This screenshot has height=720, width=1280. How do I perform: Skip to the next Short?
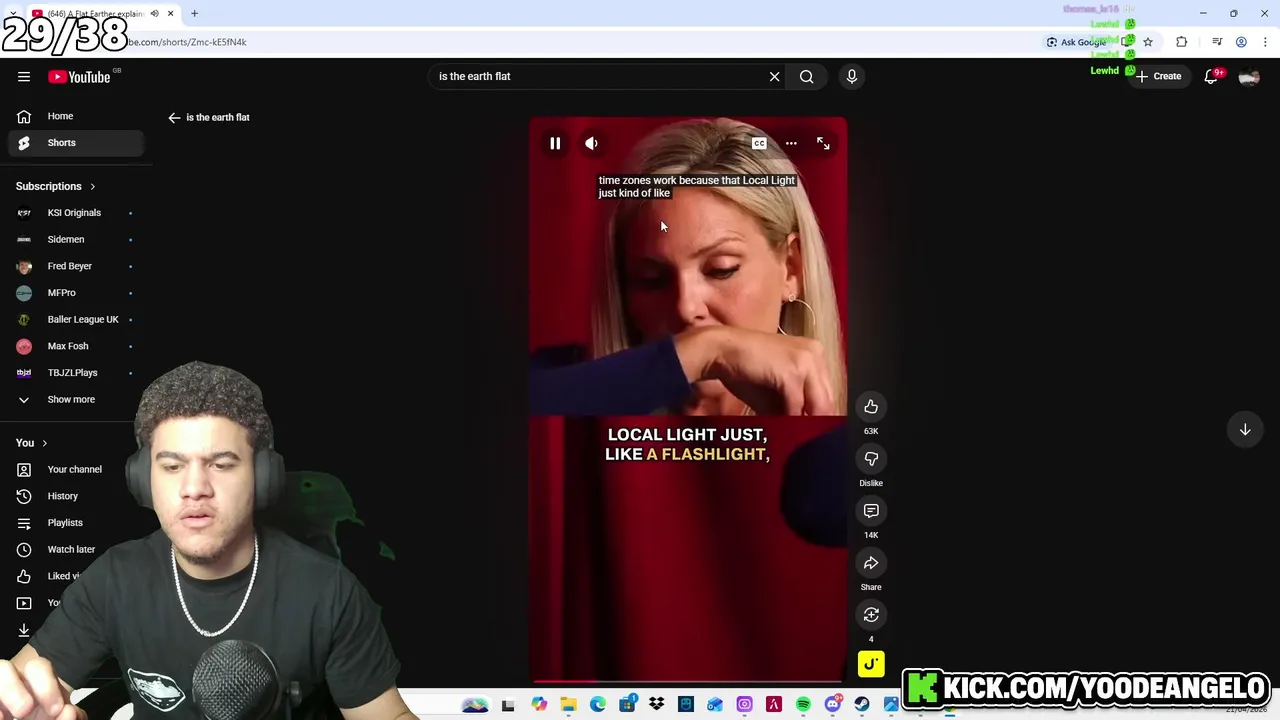pyautogui.click(x=1245, y=429)
